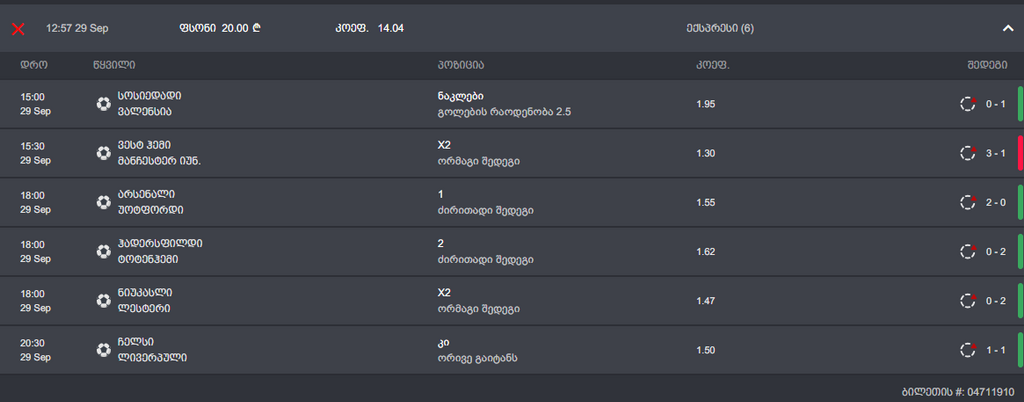The width and height of the screenshot is (1024, 402).
Task: Click the 1.95 odds in სოსიედადი row
Action: click(706, 104)
